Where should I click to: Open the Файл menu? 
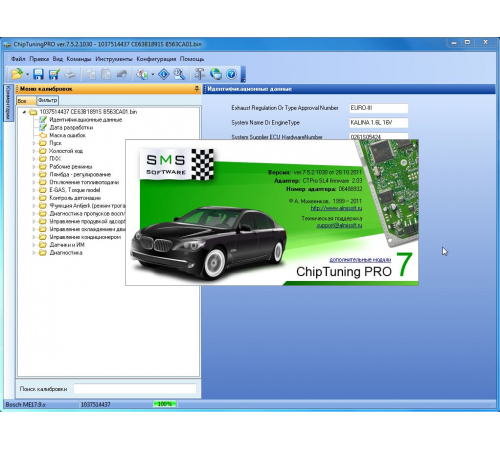(18, 59)
